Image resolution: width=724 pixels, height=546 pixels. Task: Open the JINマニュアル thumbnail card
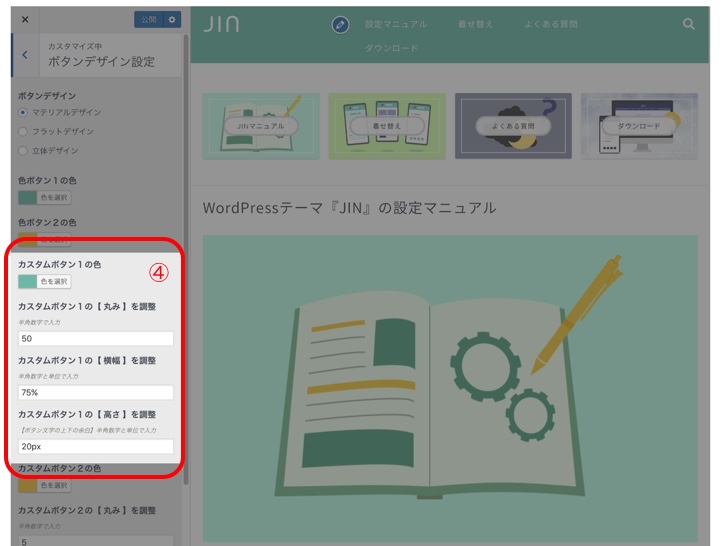tap(261, 126)
